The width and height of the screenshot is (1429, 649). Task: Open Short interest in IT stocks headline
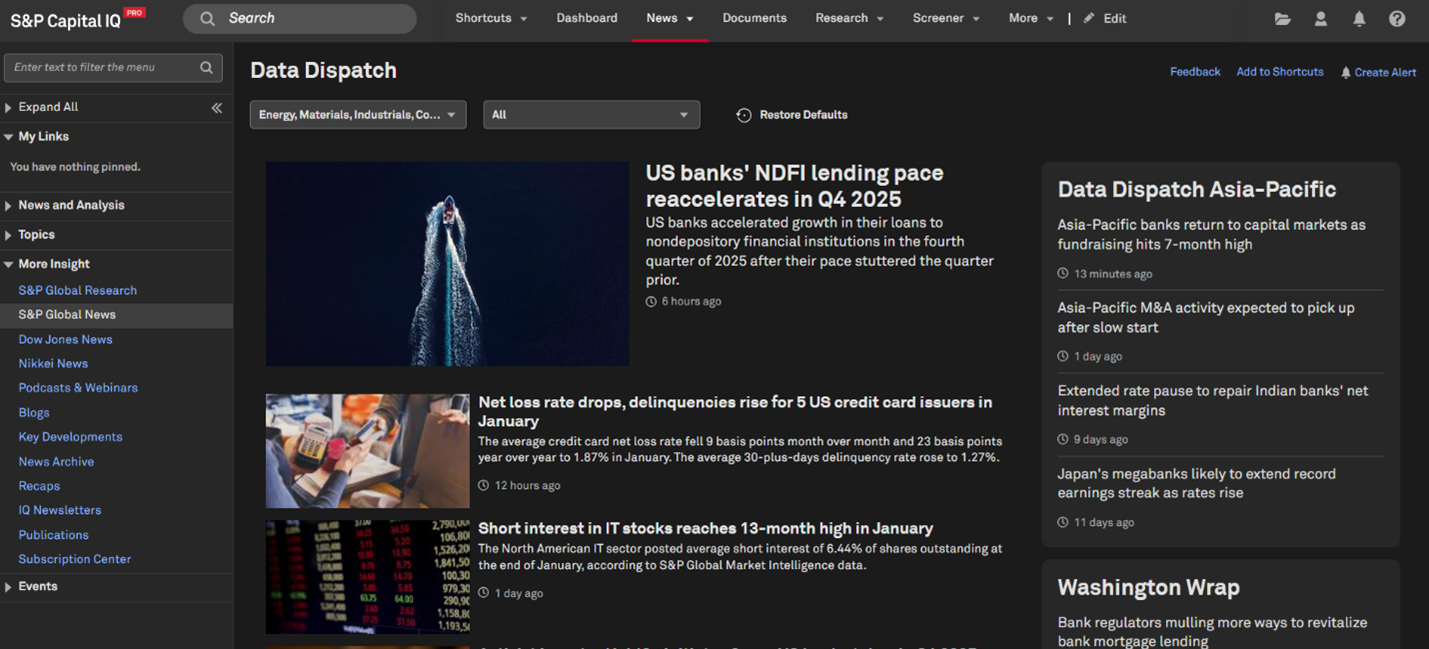point(706,528)
